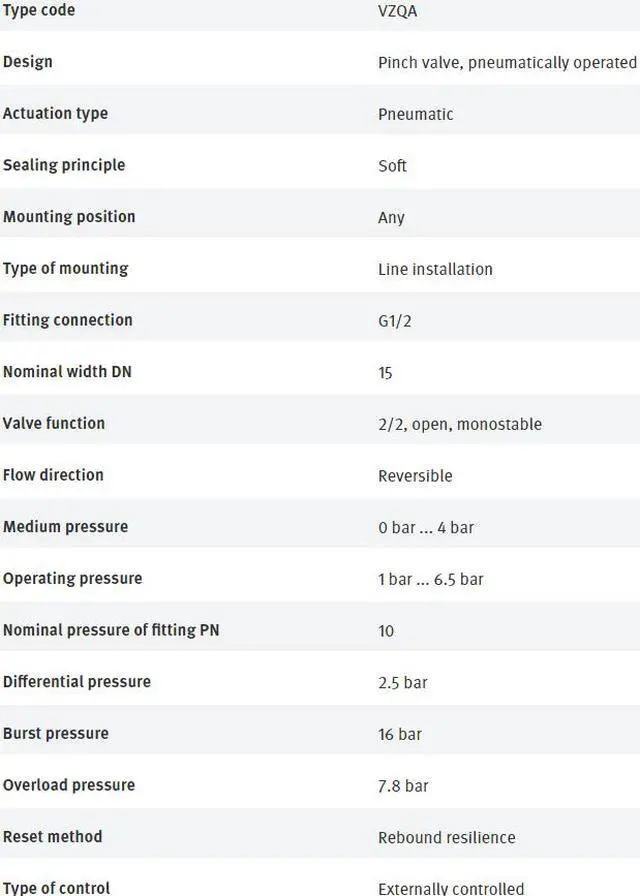Select the 2.5 bar differential pressure value
Viewport: 640px width, 896px height.
click(402, 682)
